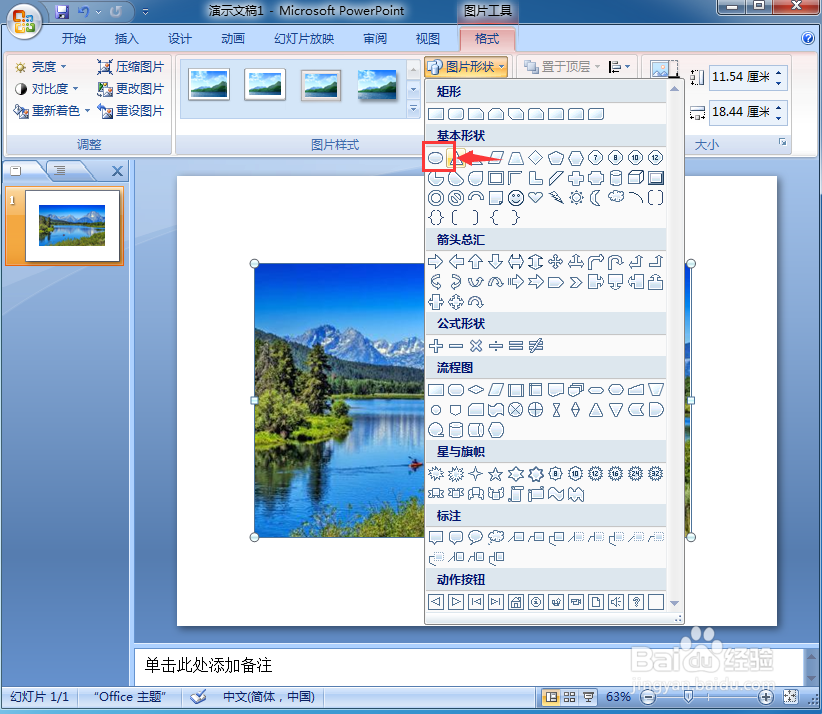Start slide show from status bar

588,697
